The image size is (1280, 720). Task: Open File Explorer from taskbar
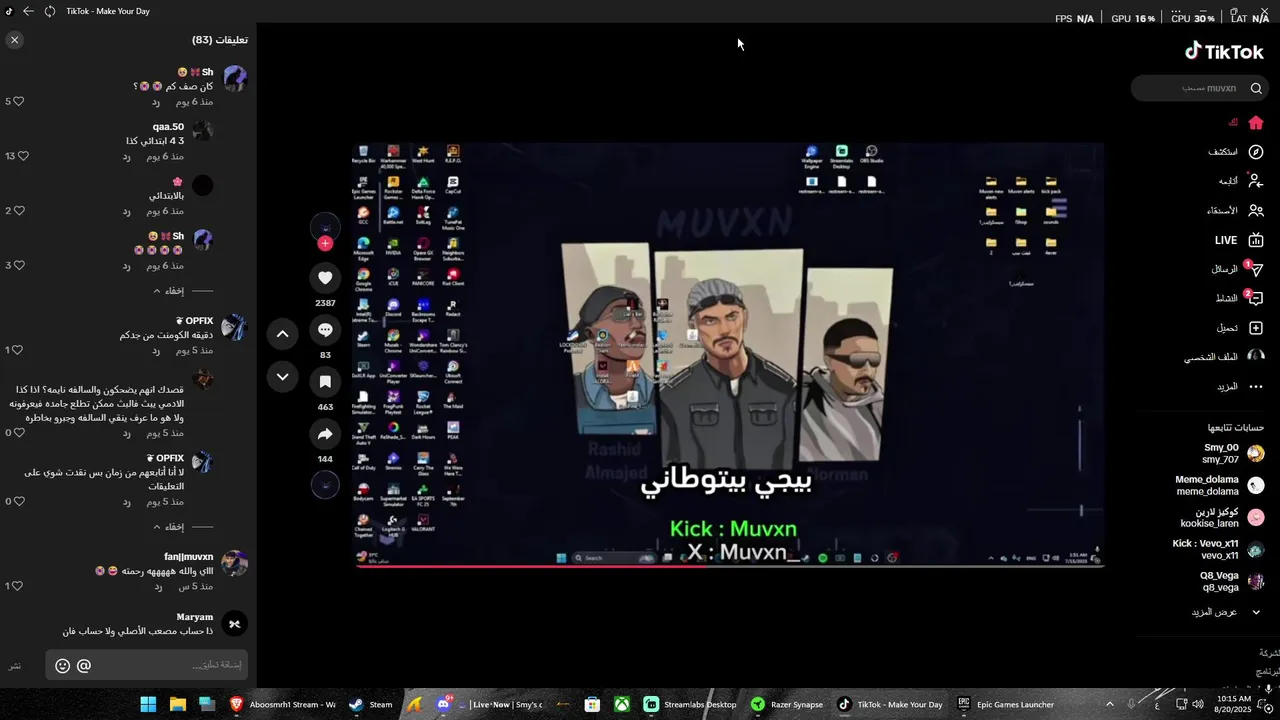click(x=178, y=704)
